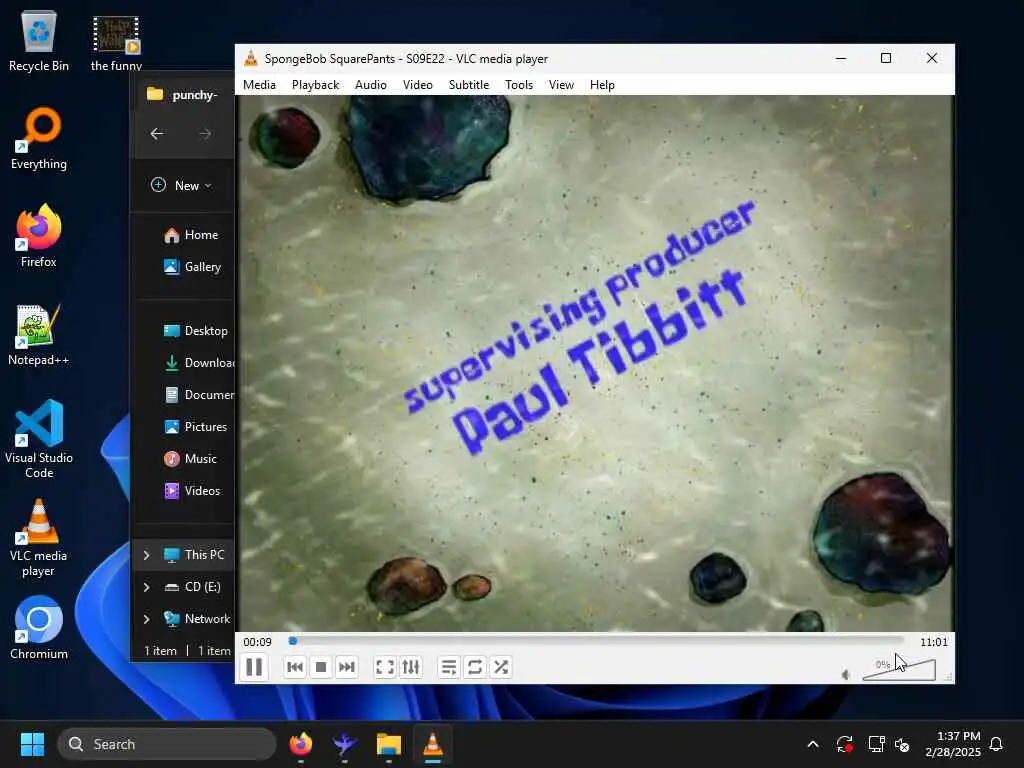Image resolution: width=1024 pixels, height=768 pixels.
Task: Open File Explorer from the taskbar
Action: click(389, 744)
